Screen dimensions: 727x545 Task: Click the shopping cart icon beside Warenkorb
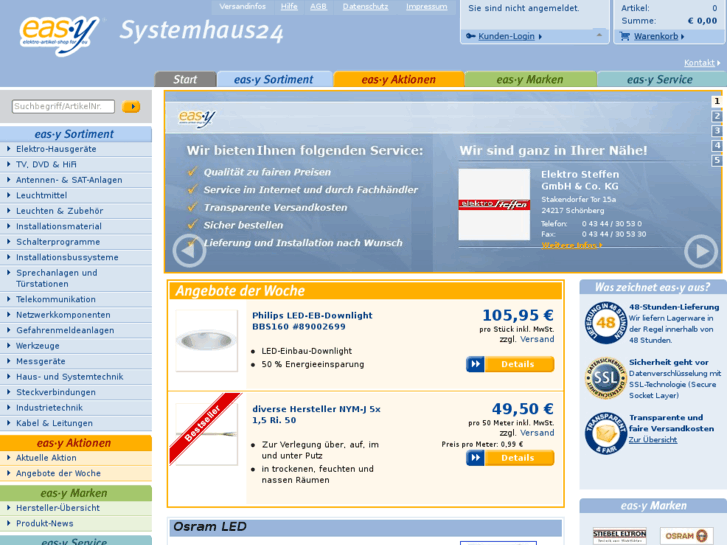[625, 36]
